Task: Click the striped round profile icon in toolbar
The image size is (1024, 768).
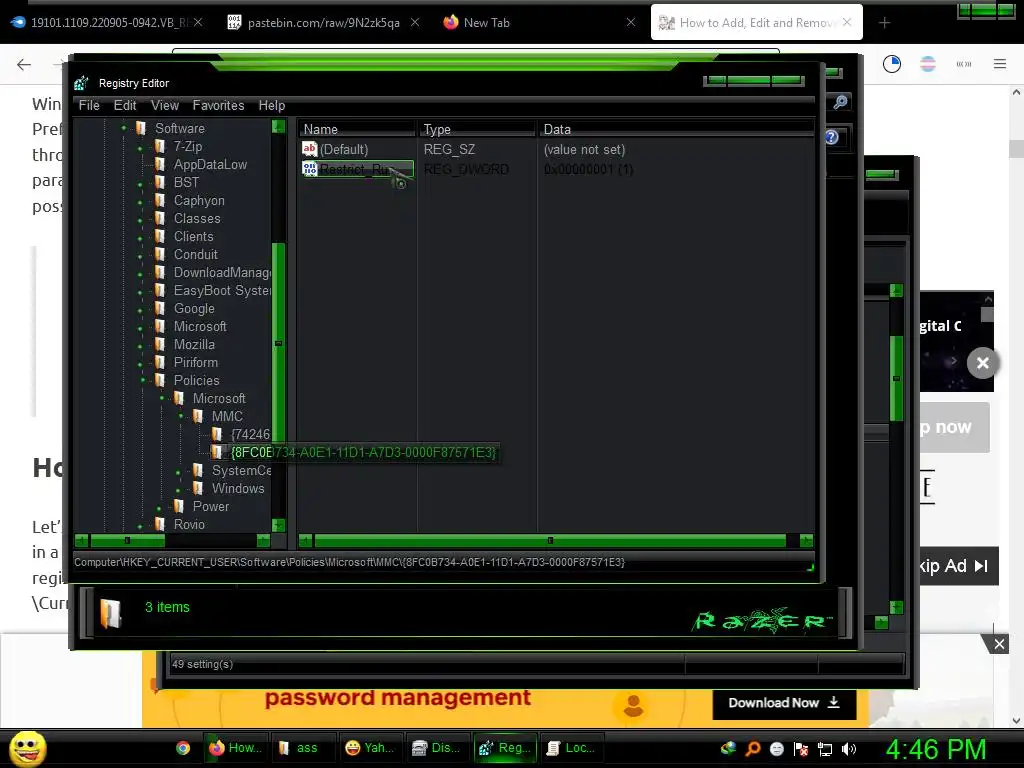Action: [x=928, y=64]
